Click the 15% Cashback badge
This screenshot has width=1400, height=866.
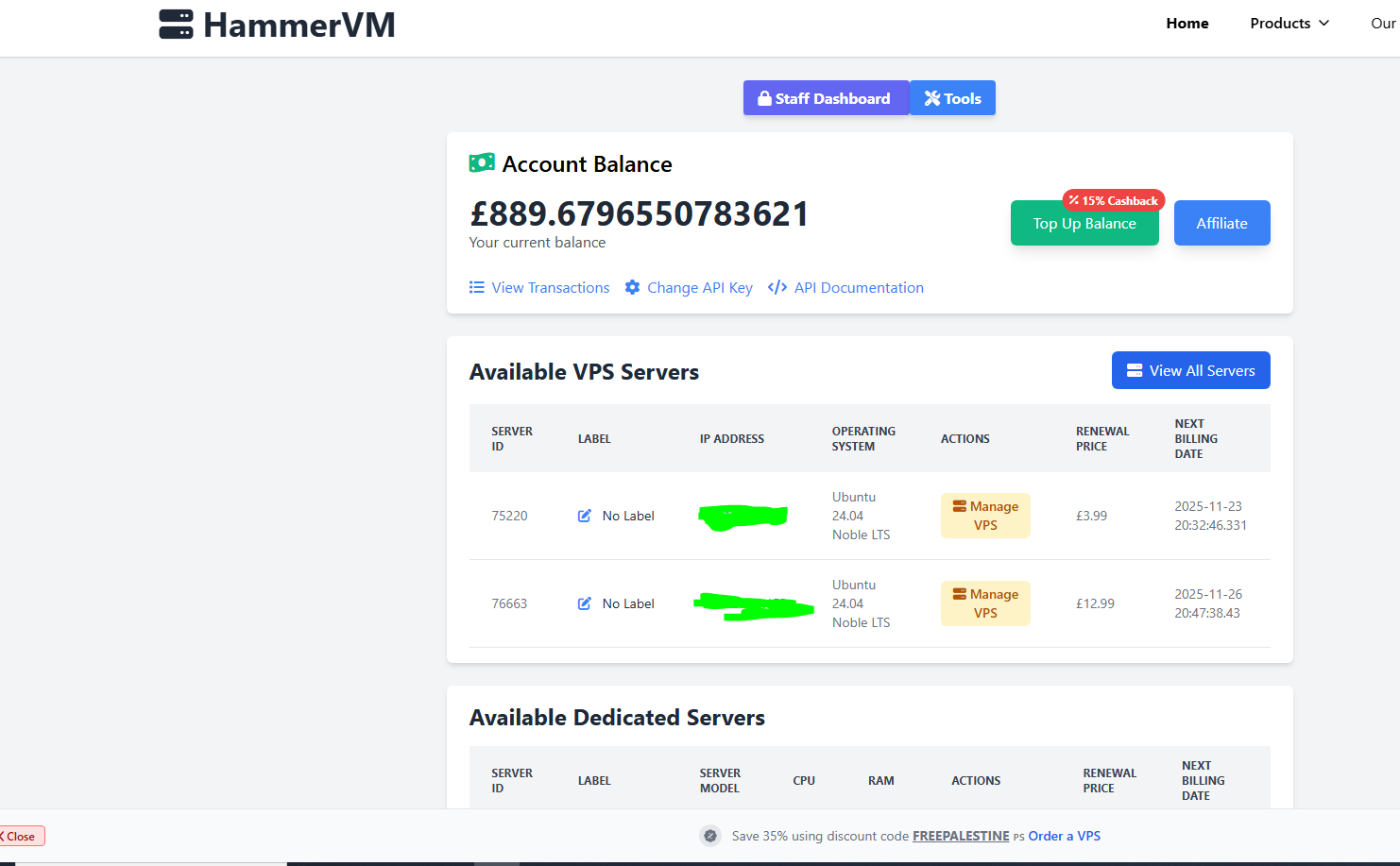pos(1114,200)
